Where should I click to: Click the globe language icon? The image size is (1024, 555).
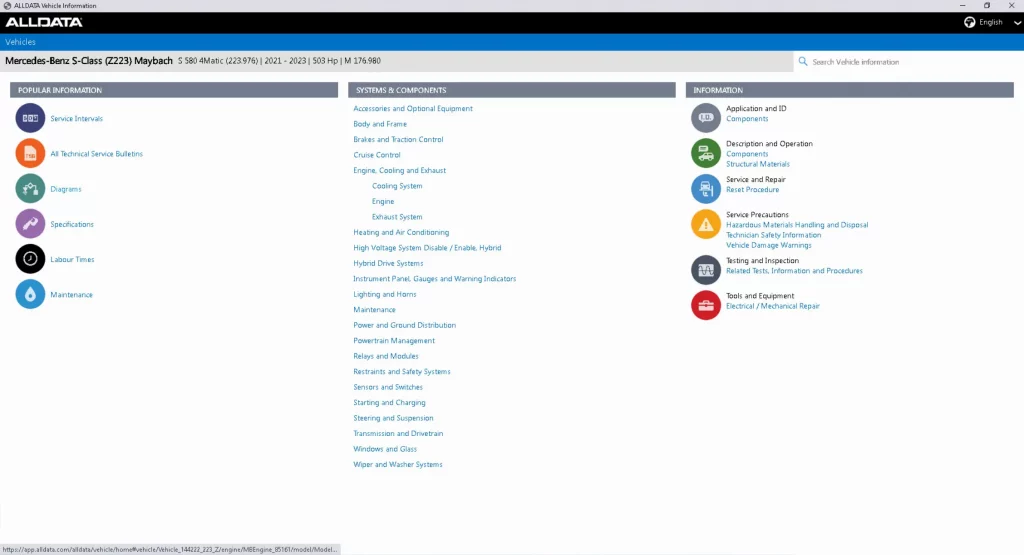969,22
